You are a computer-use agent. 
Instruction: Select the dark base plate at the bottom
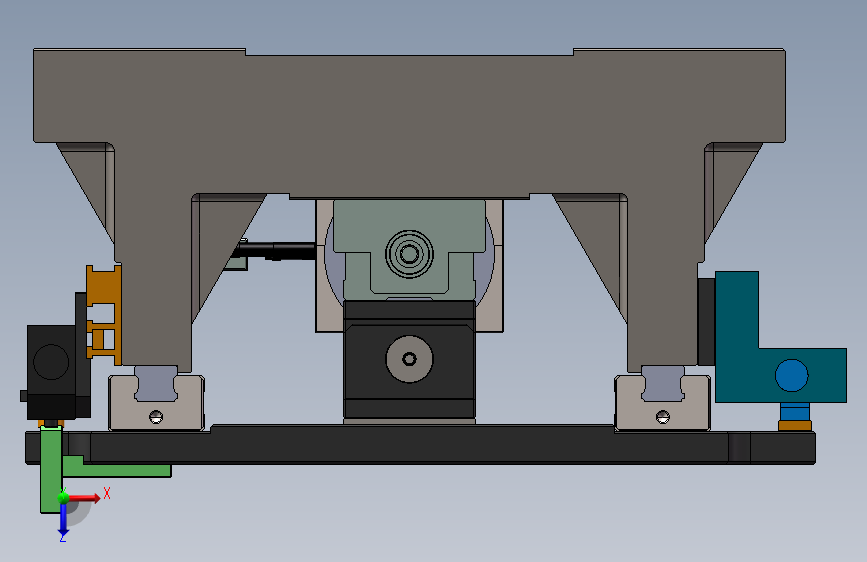point(420,445)
